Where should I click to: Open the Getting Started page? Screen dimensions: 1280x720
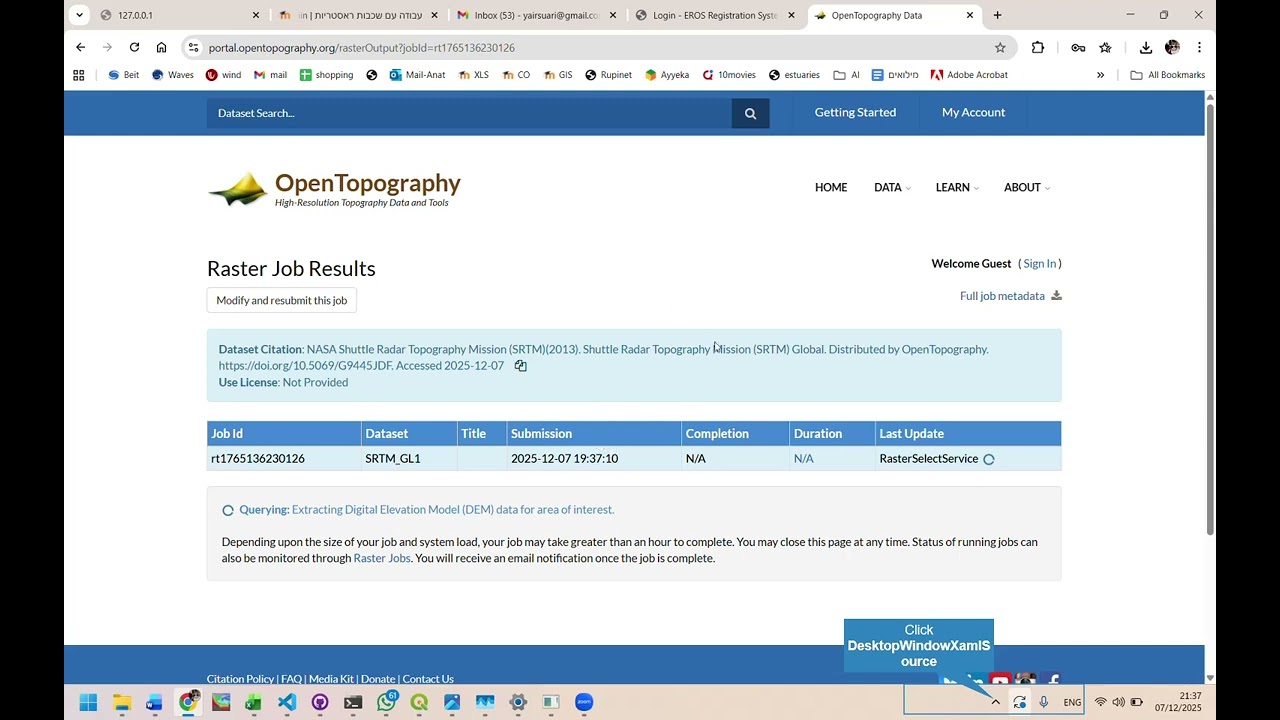pos(855,113)
